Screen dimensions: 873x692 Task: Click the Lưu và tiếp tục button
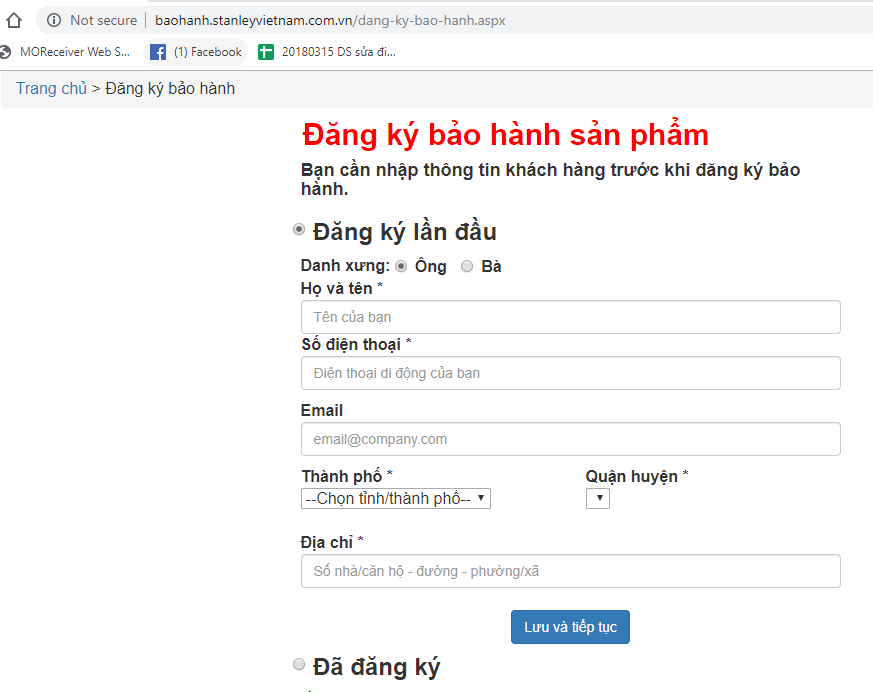570,627
